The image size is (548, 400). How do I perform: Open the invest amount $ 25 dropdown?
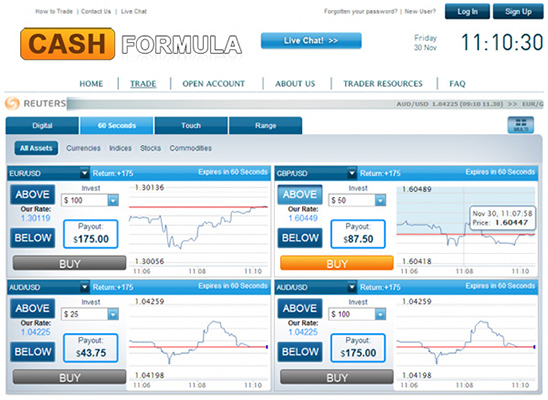tap(113, 314)
